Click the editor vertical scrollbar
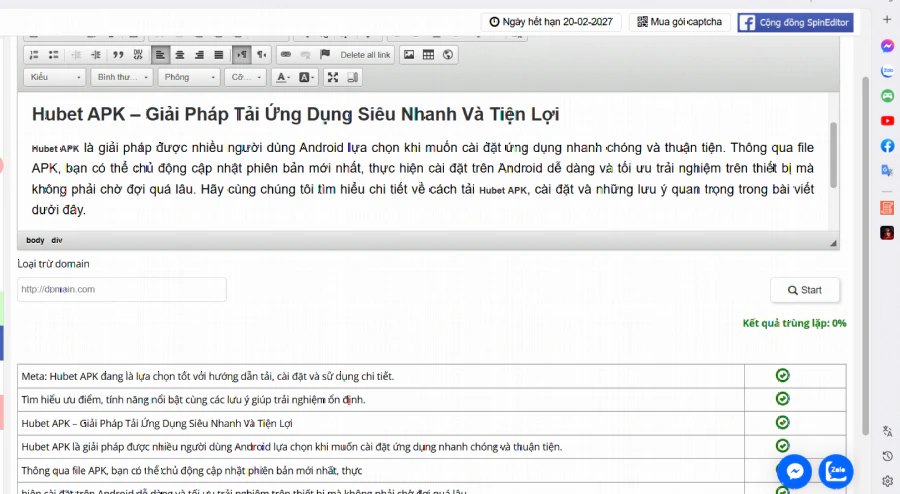Screen dimensions: 900x494 click(833, 155)
